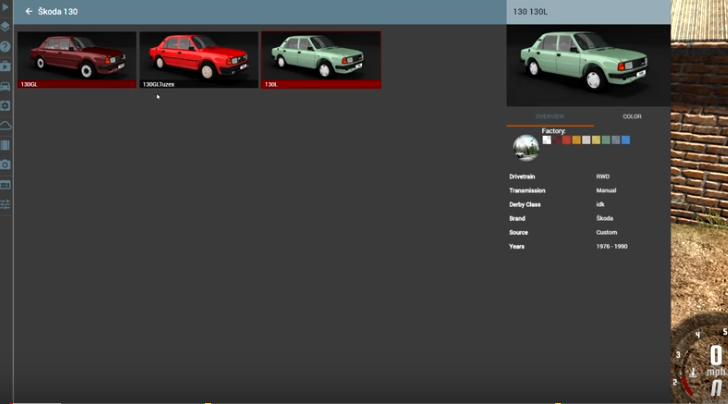Pick the orange factory color swatch
This screenshot has height=404, width=728.
576,140
